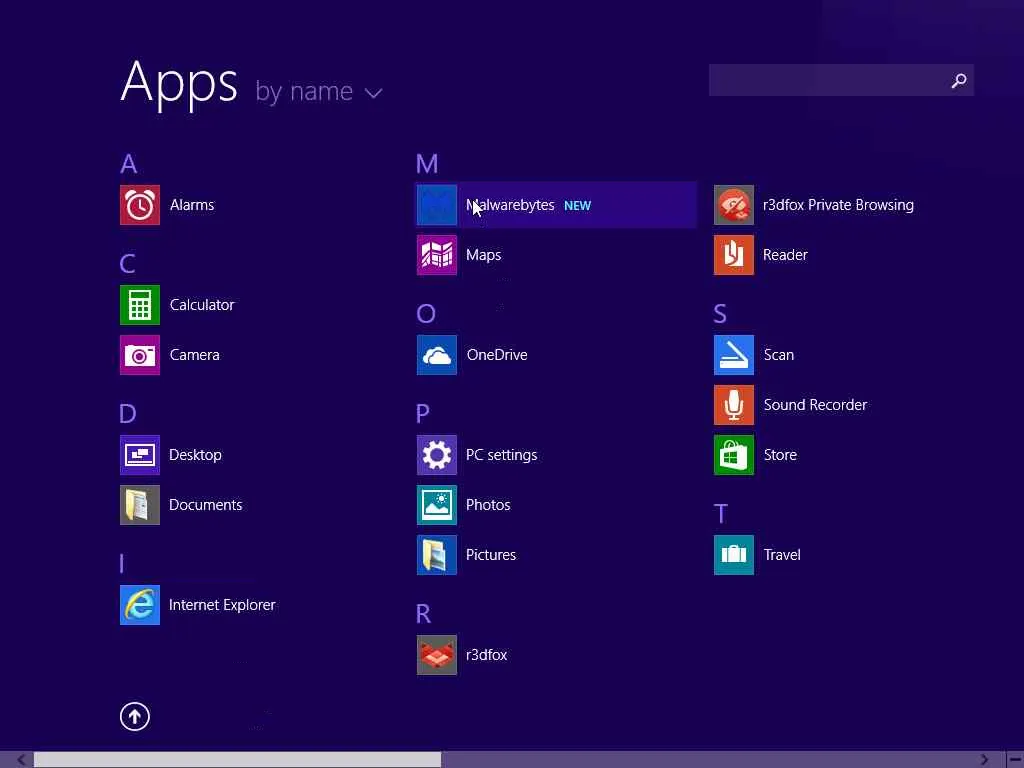Open the Camera app icon
The height and width of the screenshot is (768, 1024).
point(140,355)
